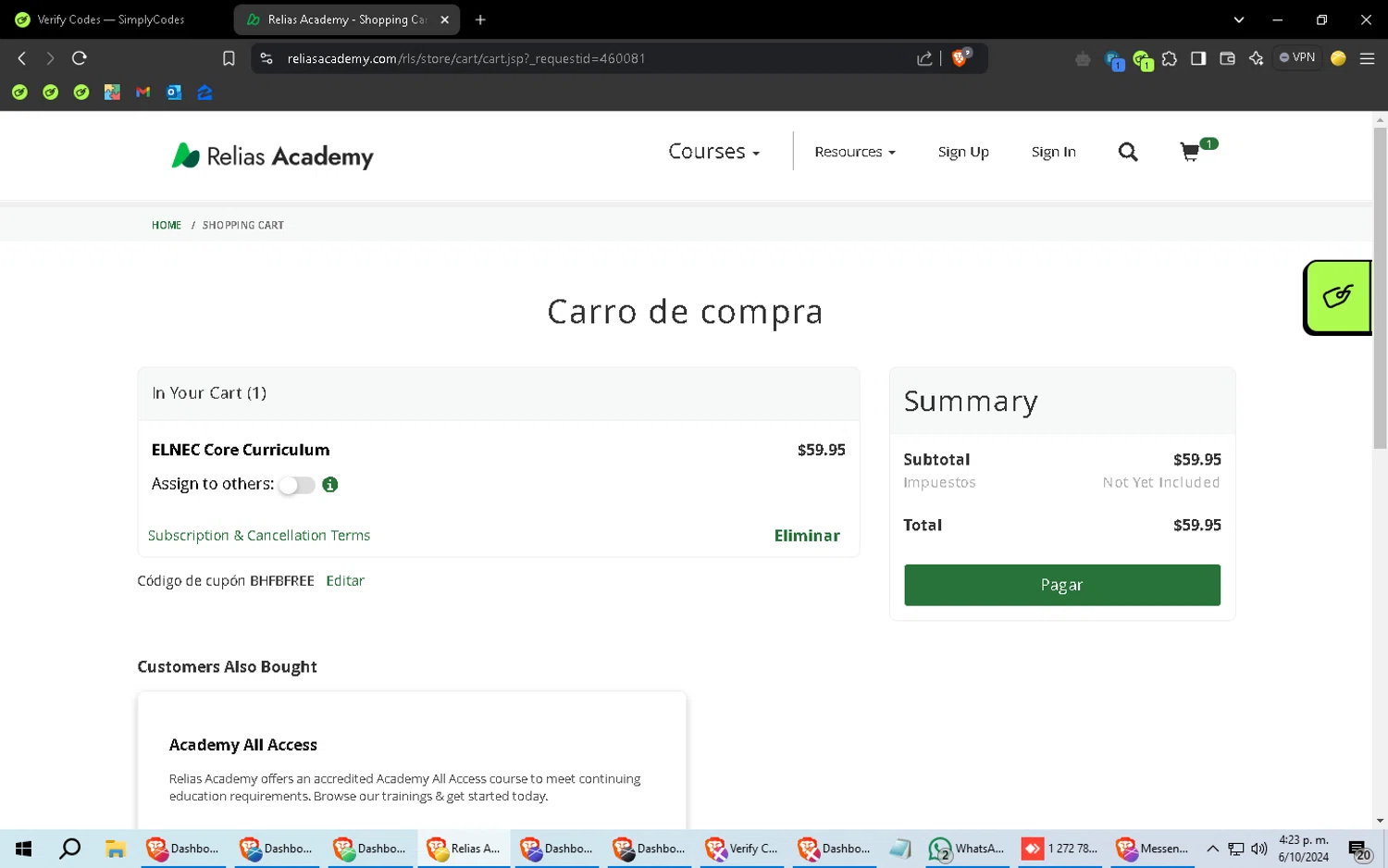The image size is (1388, 868).
Task: Click the Academy All Access card title
Action: [x=243, y=745]
